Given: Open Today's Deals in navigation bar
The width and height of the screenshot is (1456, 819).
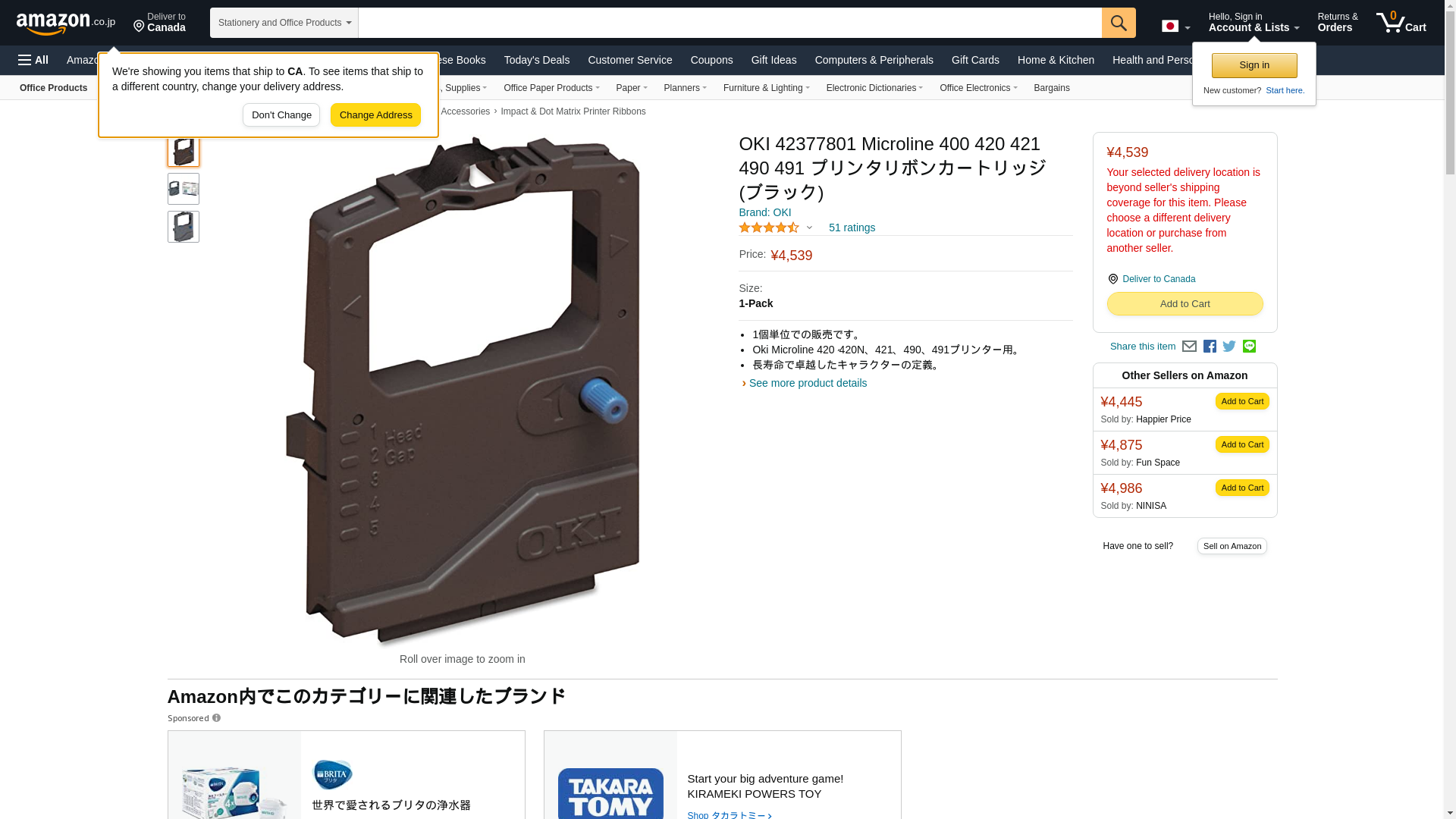Looking at the screenshot, I should coord(537,60).
